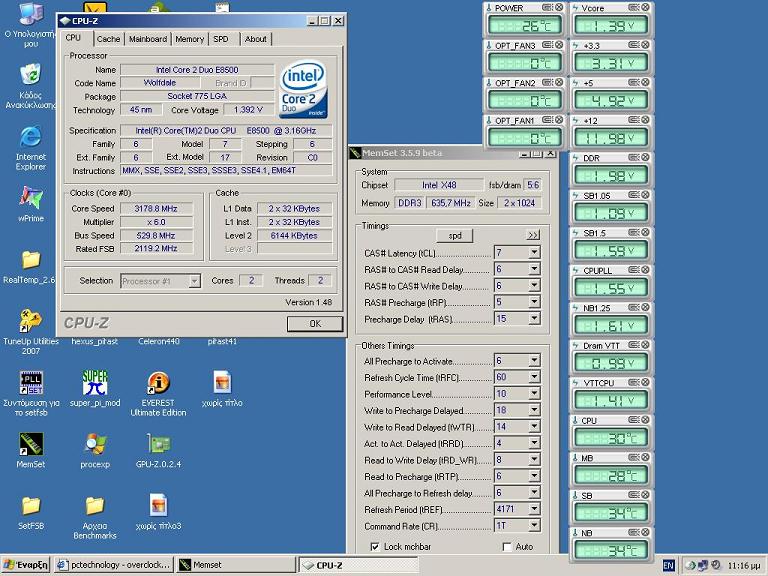The image size is (768, 576).
Task: Open settings icon of POWER gadget
Action: (548, 8)
